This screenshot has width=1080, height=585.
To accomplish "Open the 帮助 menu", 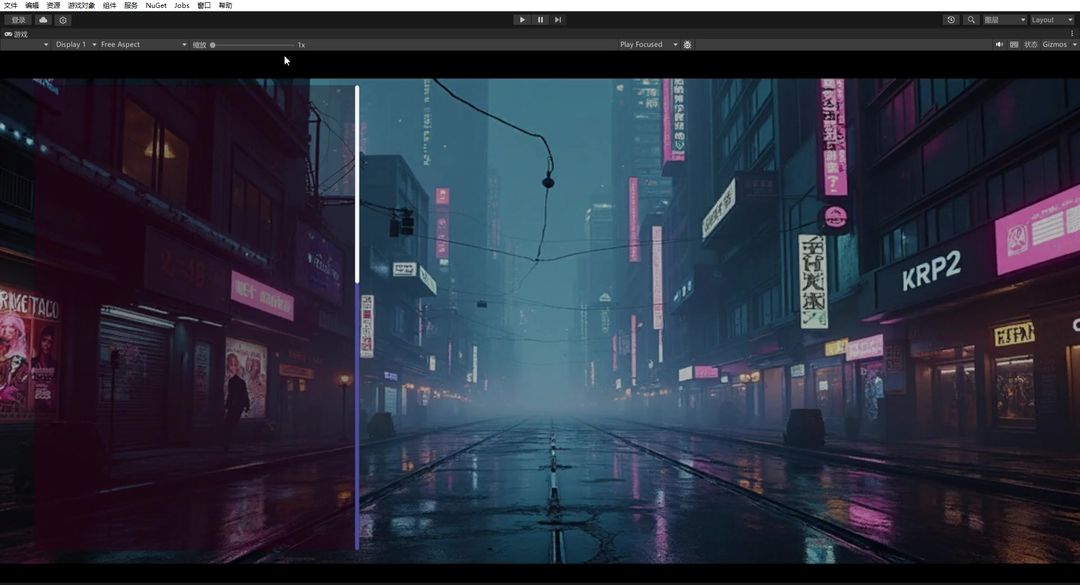I will click(225, 5).
